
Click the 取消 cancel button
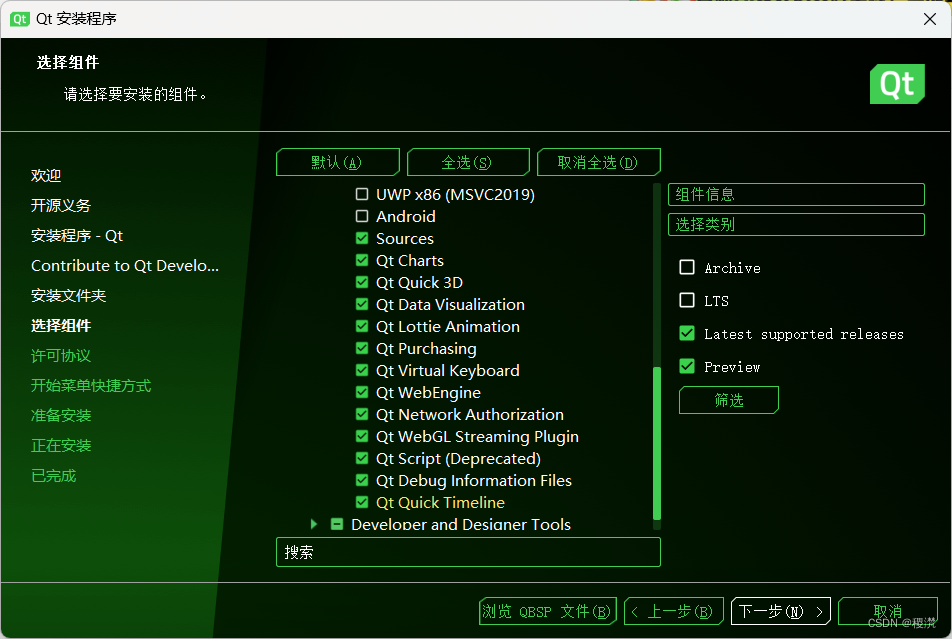click(x=888, y=611)
